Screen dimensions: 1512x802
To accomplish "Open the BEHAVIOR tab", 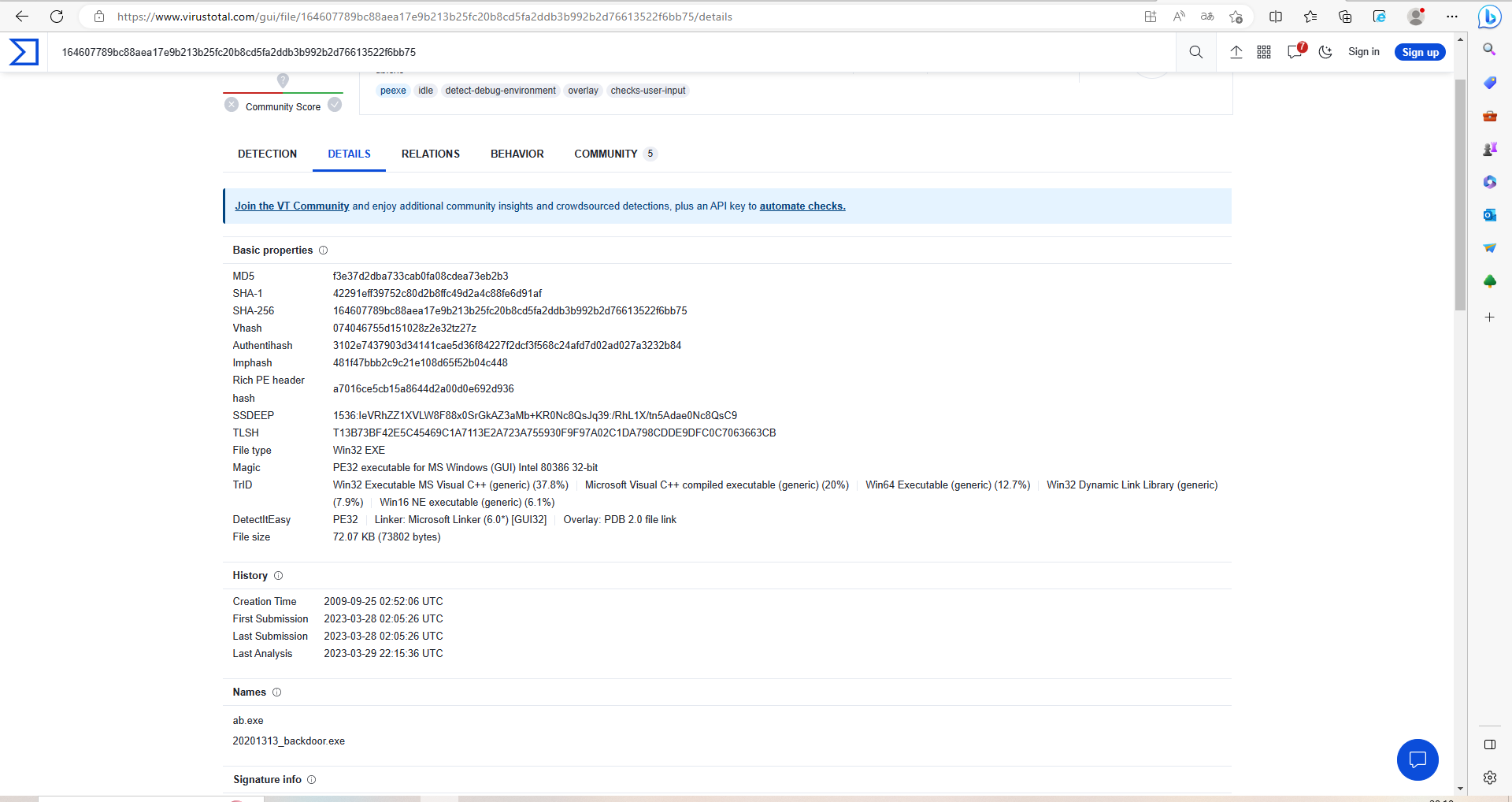I will (x=517, y=154).
